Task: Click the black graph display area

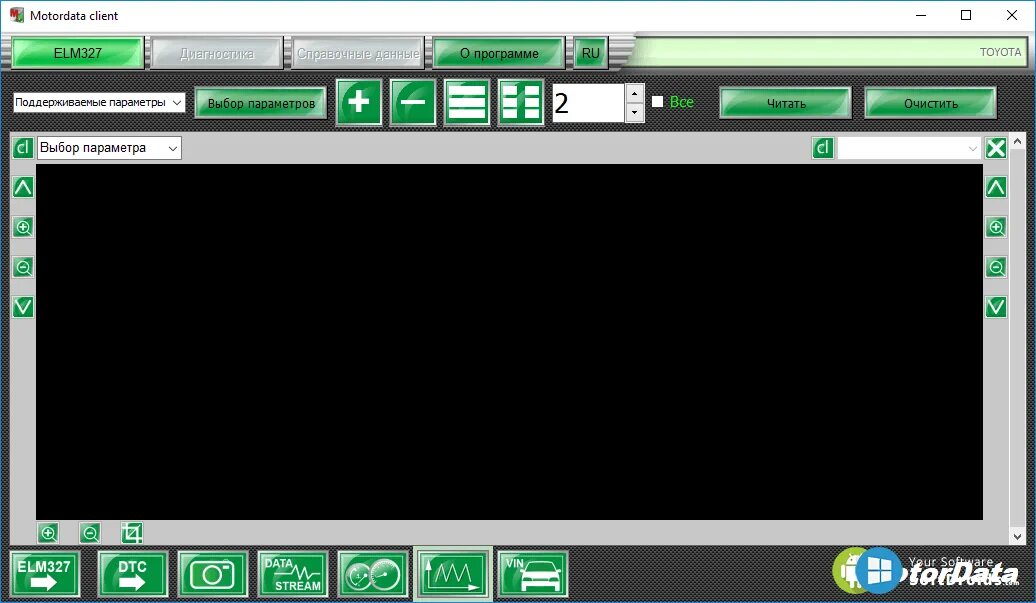Action: 509,341
